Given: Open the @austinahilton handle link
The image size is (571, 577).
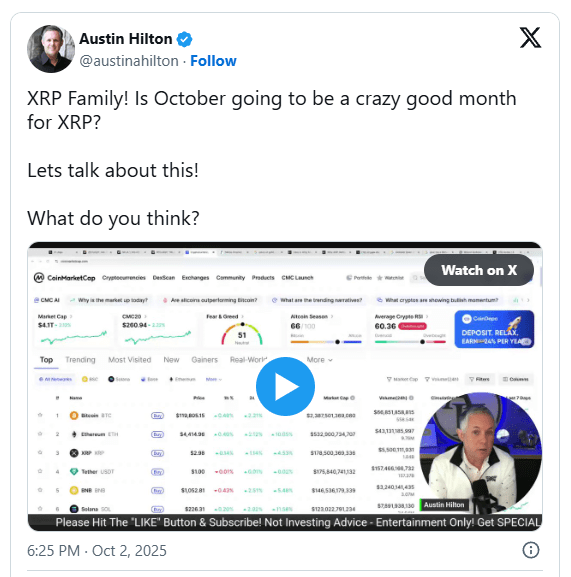Looking at the screenshot, I should [129, 61].
